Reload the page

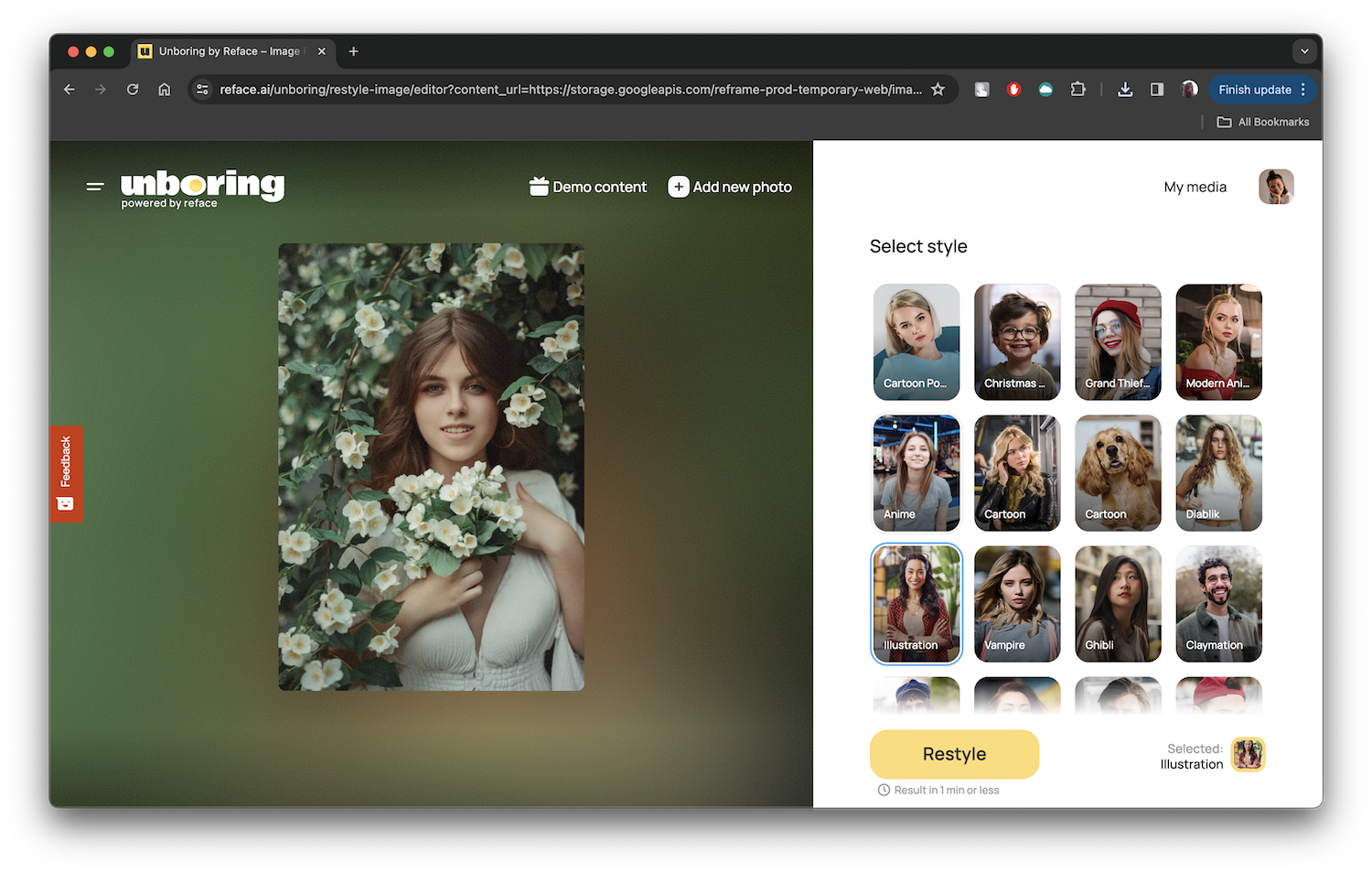click(133, 90)
